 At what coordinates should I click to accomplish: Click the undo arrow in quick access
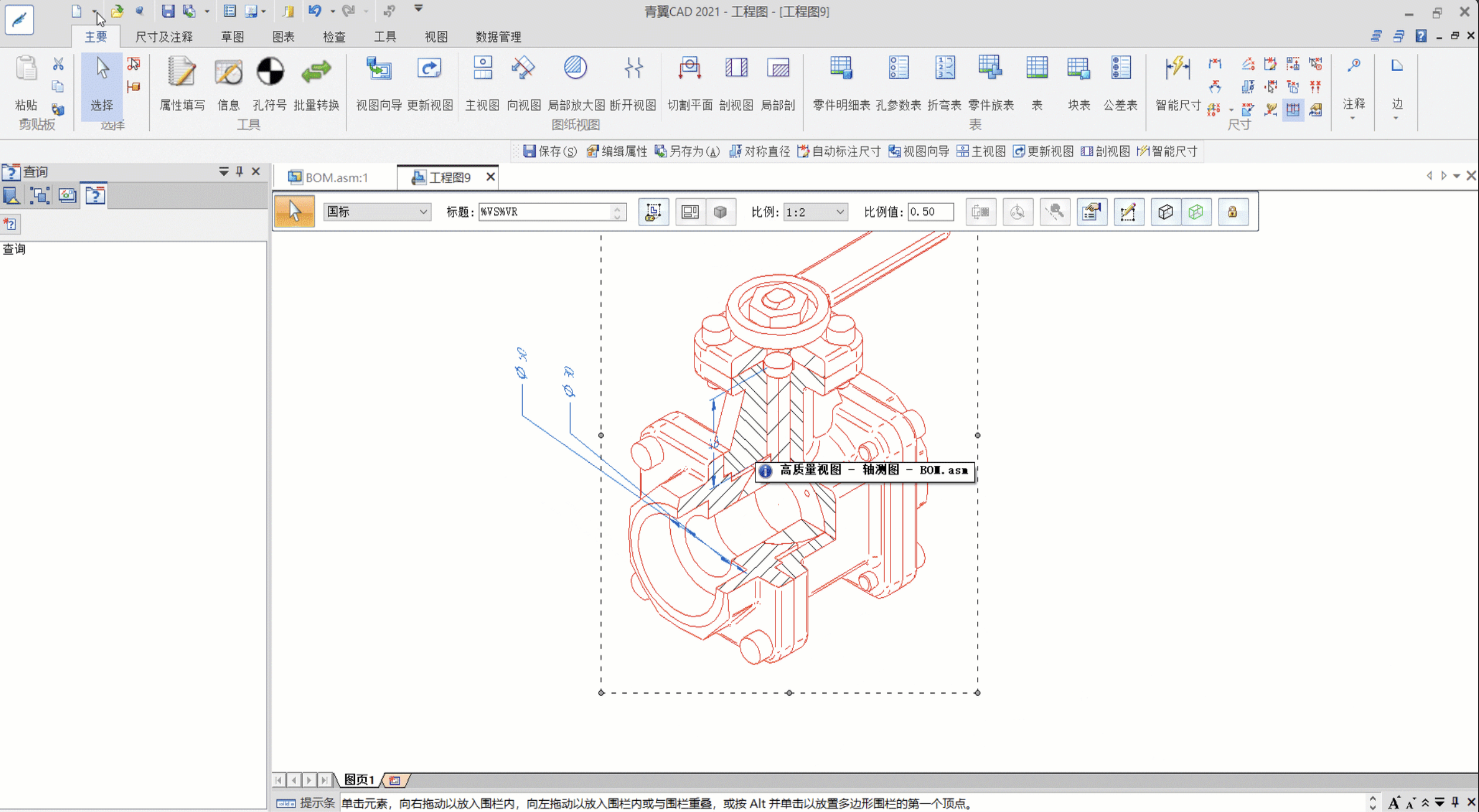point(314,11)
